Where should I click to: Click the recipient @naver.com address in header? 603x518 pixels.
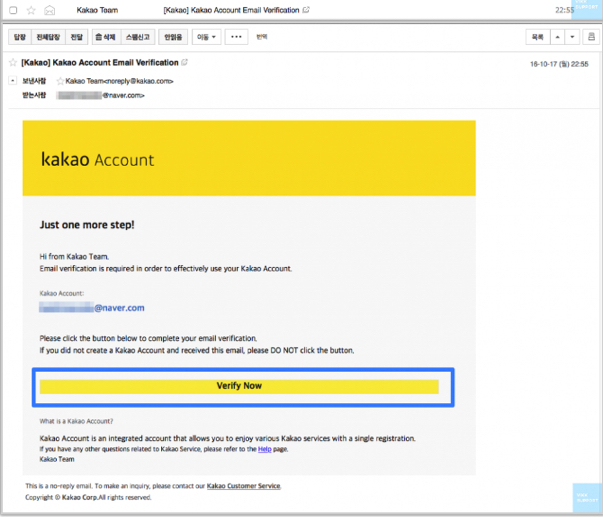click(x=101, y=95)
